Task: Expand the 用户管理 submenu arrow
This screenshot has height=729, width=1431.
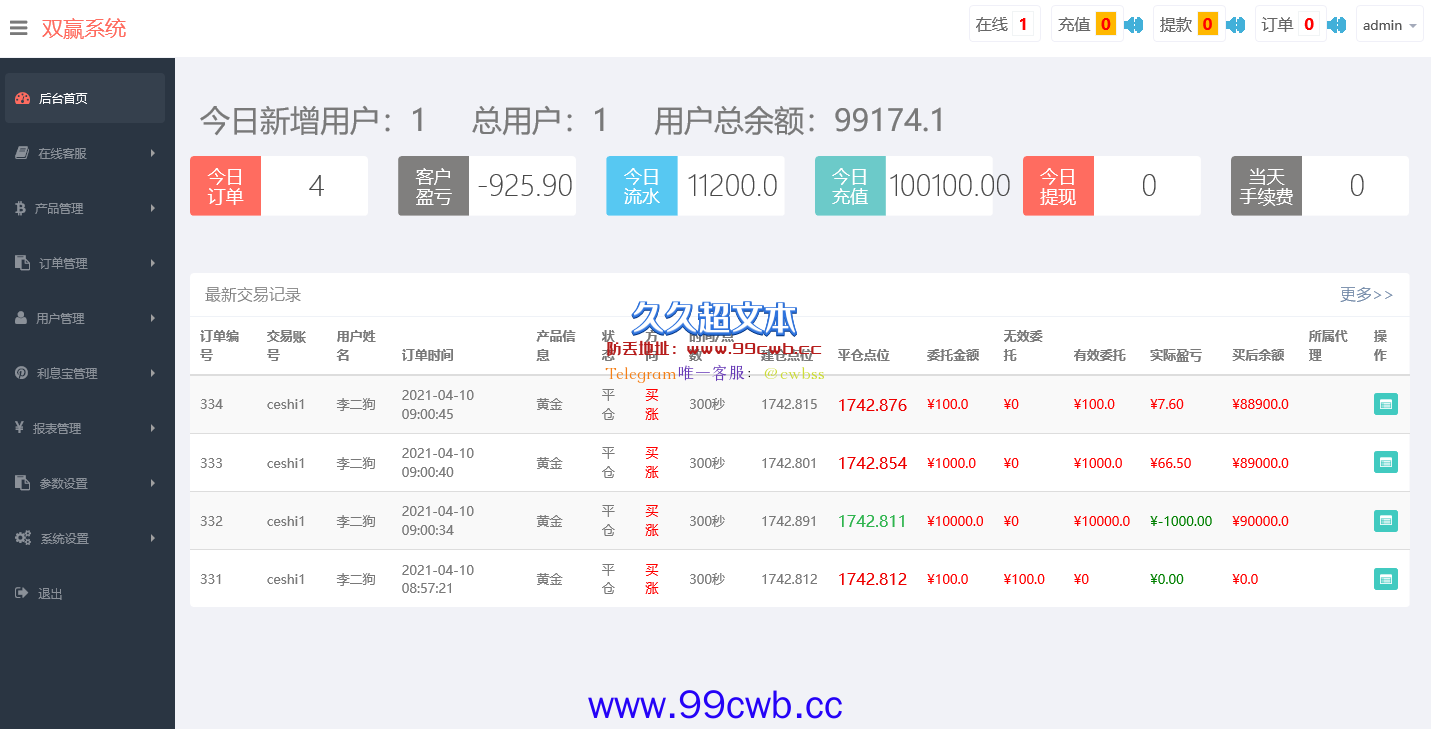Action: coord(153,318)
